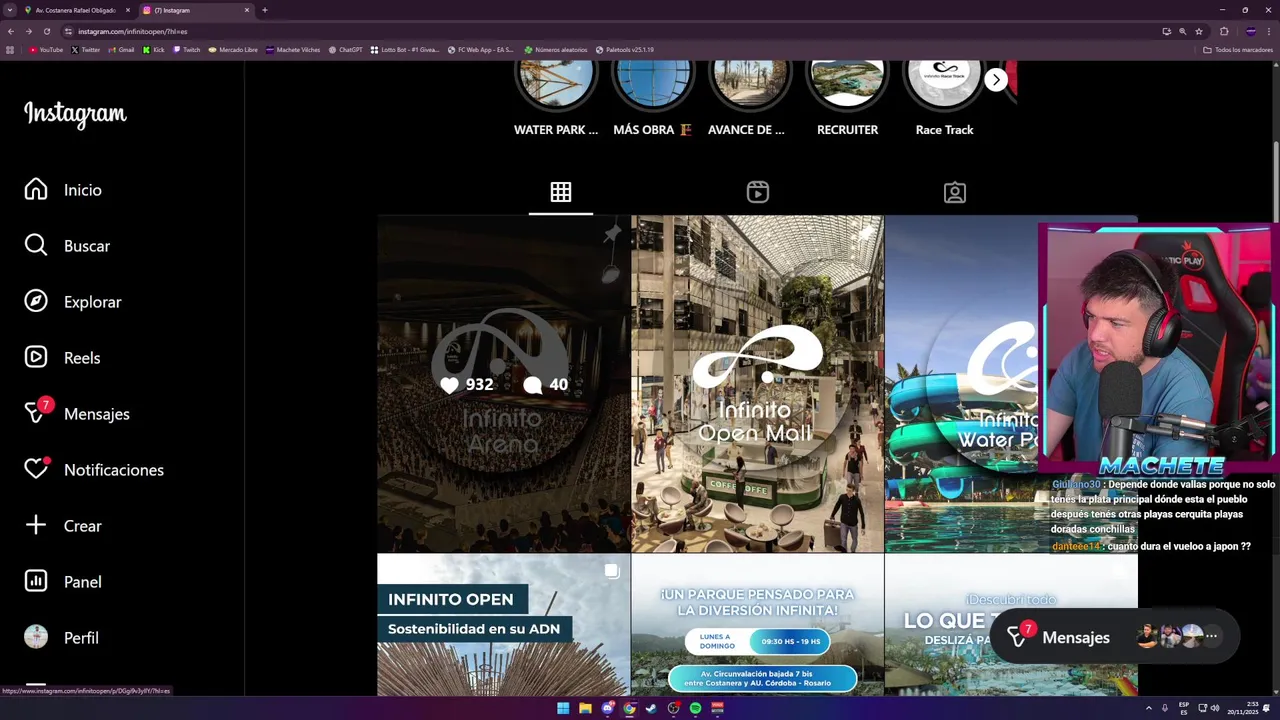Open YouTube bookmark
The width and height of the screenshot is (1280, 720).
[x=46, y=49]
